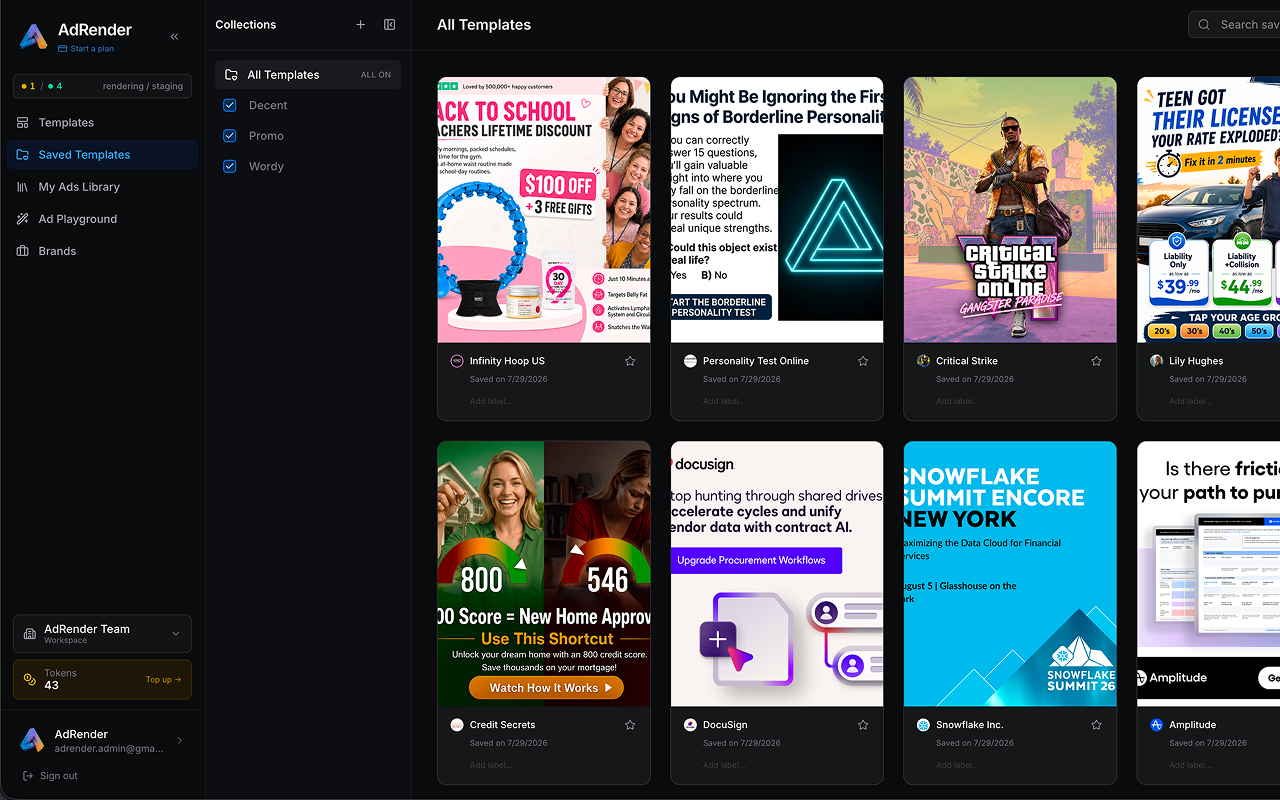Select the Wordy collection label

tap(266, 166)
